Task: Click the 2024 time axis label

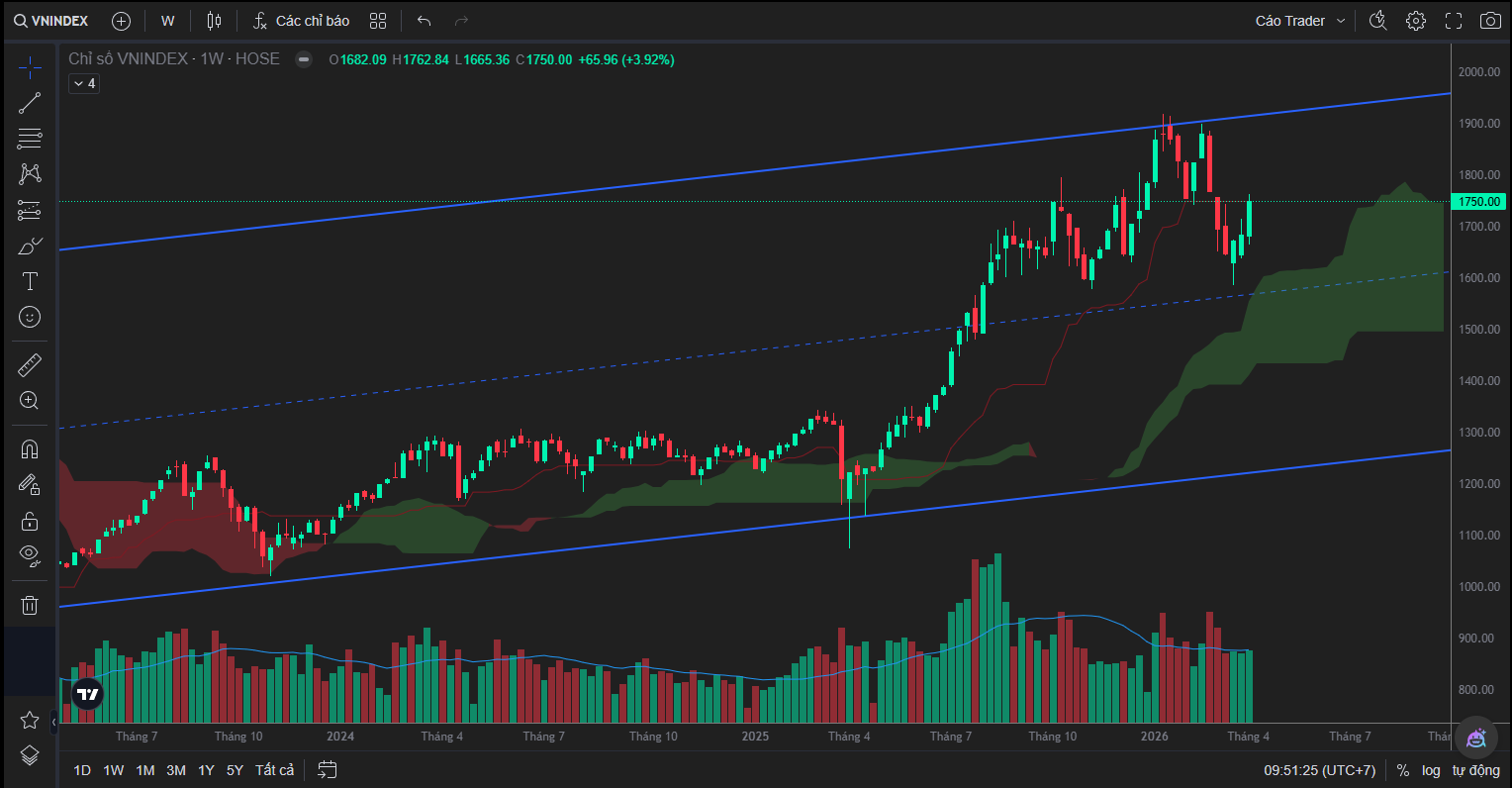Action: click(340, 737)
